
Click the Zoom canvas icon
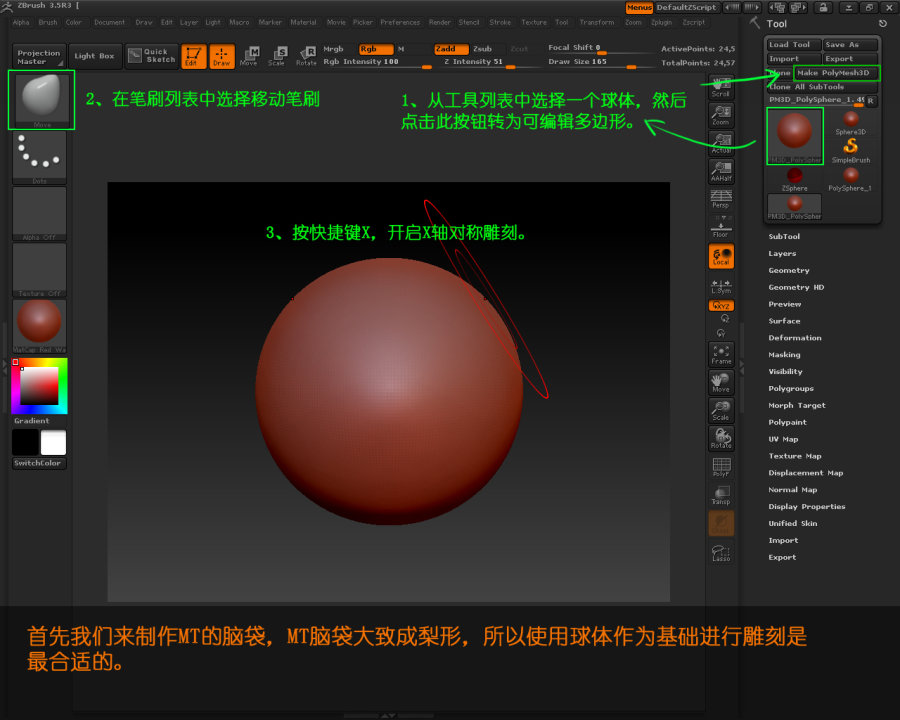[721, 115]
